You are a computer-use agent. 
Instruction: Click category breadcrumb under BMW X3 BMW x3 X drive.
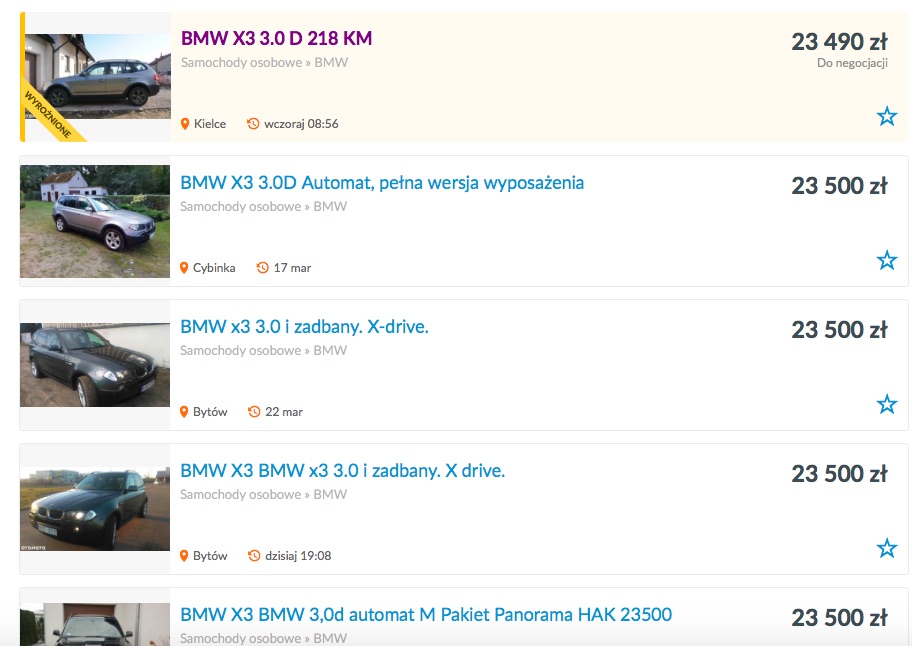pos(263,494)
